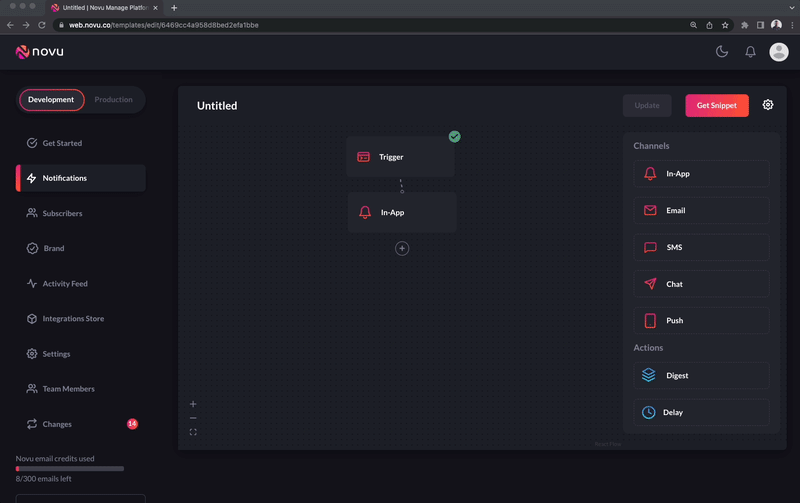Click '8/300 emails left' text
This screenshot has height=503, width=800.
coord(43,479)
